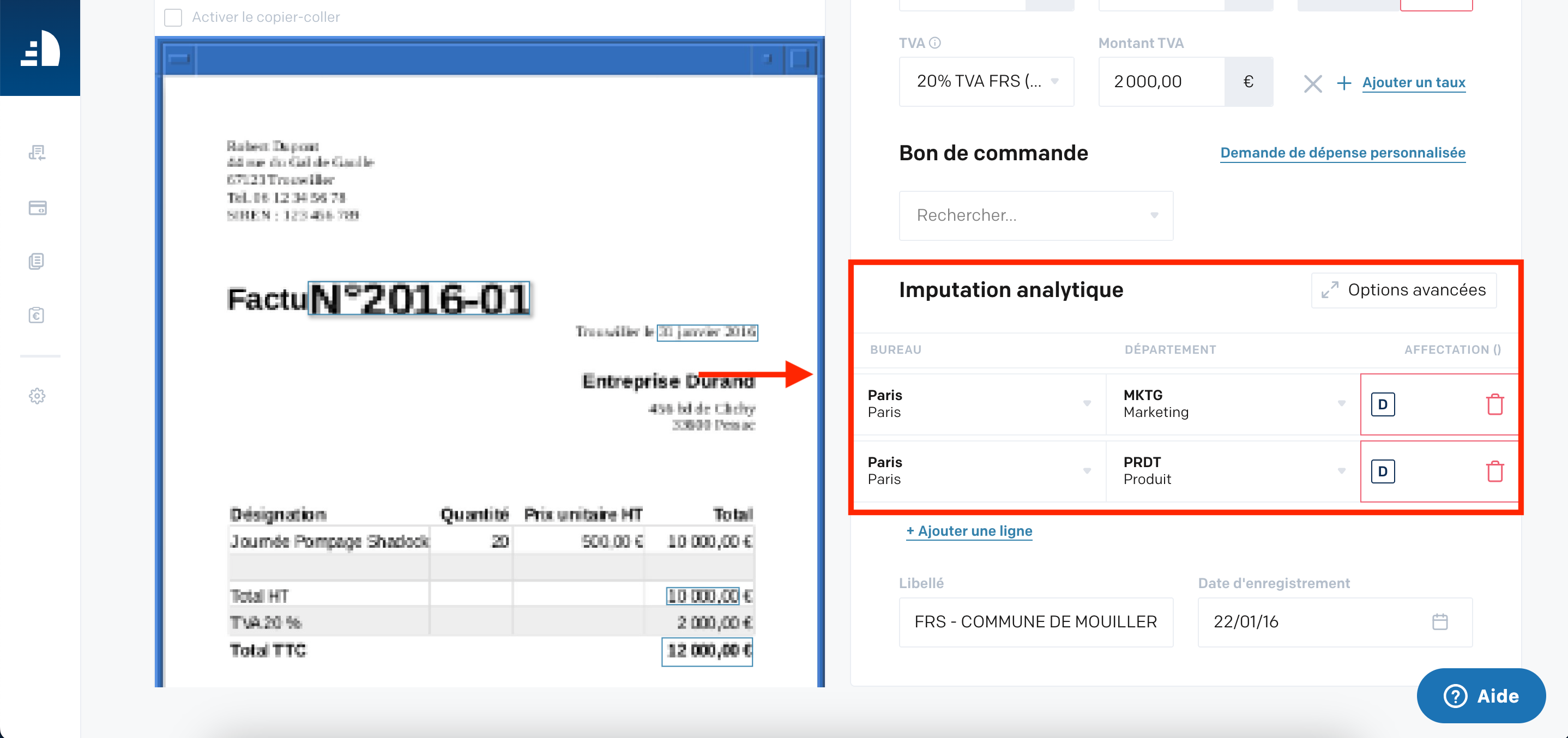The image size is (1568, 738).
Task: Open the Aide help button
Action: tap(1480, 695)
